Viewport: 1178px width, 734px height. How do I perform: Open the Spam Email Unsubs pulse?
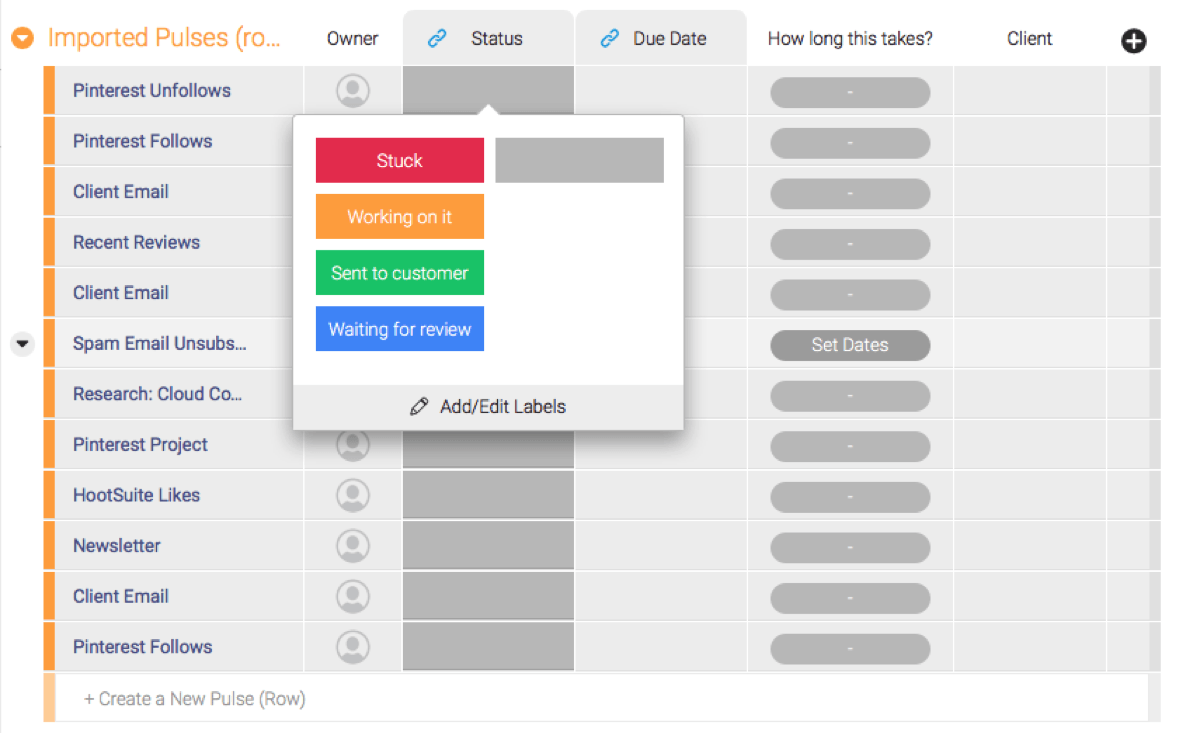[x=159, y=343]
